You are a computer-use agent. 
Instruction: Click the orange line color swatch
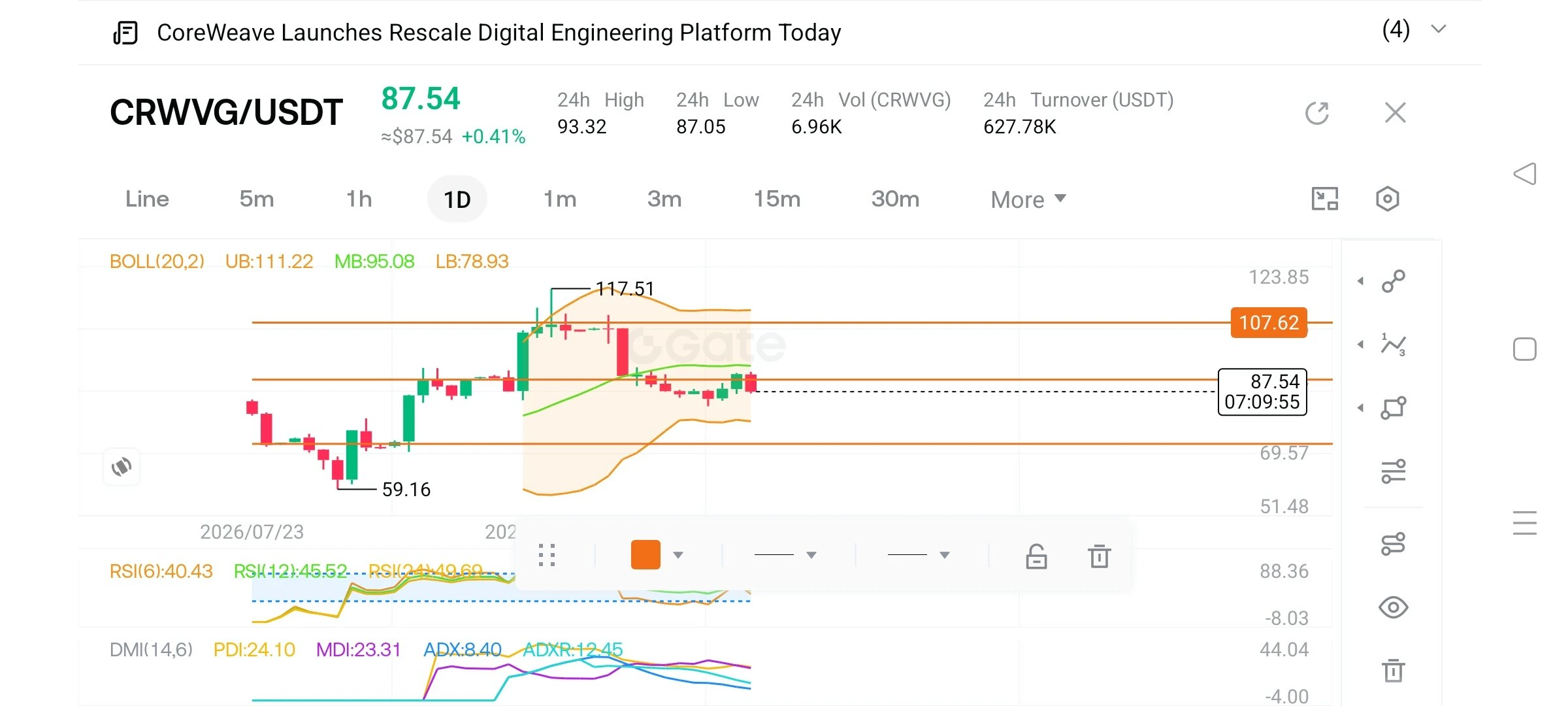[645, 555]
